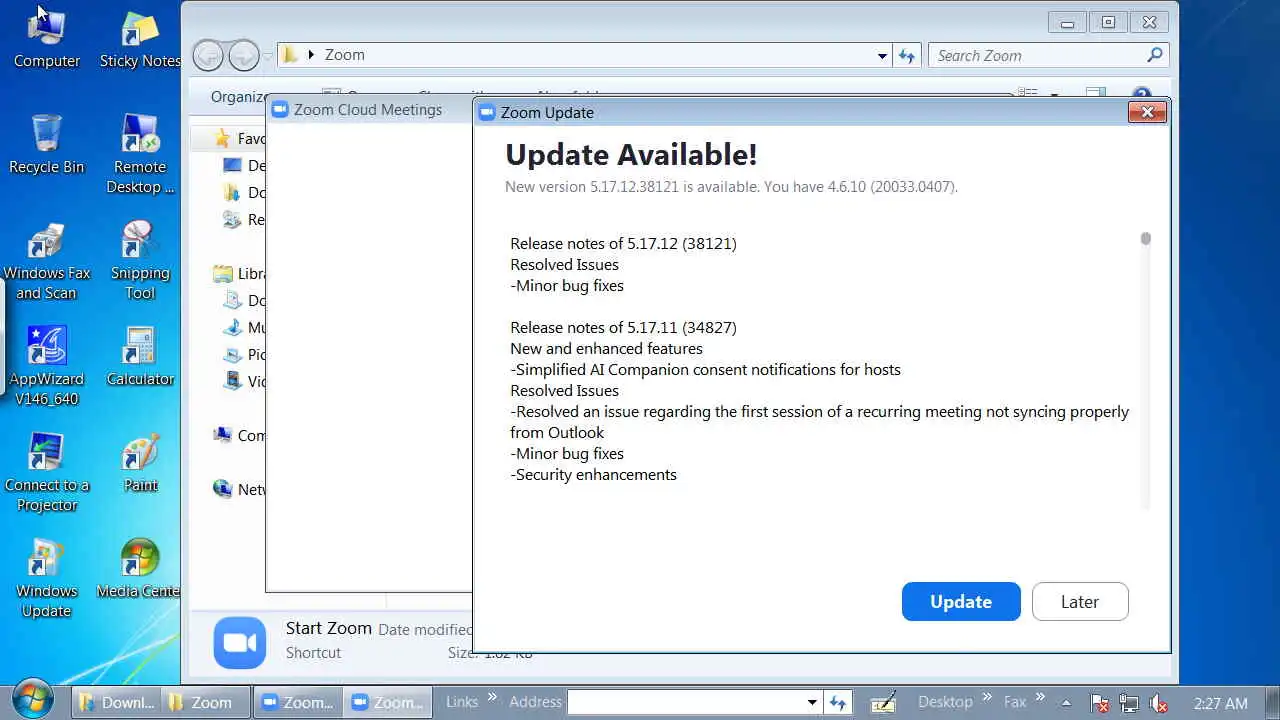Select the Windows Fax and Scan icon

[x=46, y=262]
